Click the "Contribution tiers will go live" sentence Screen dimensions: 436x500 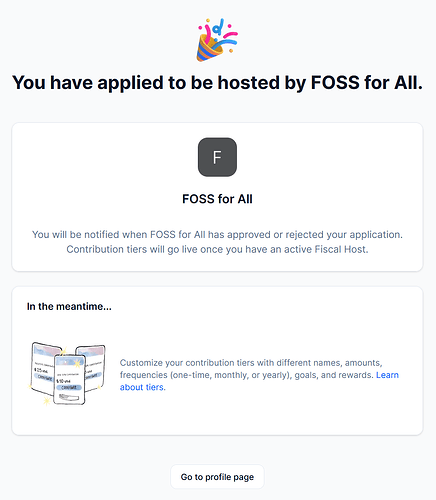coord(217,249)
